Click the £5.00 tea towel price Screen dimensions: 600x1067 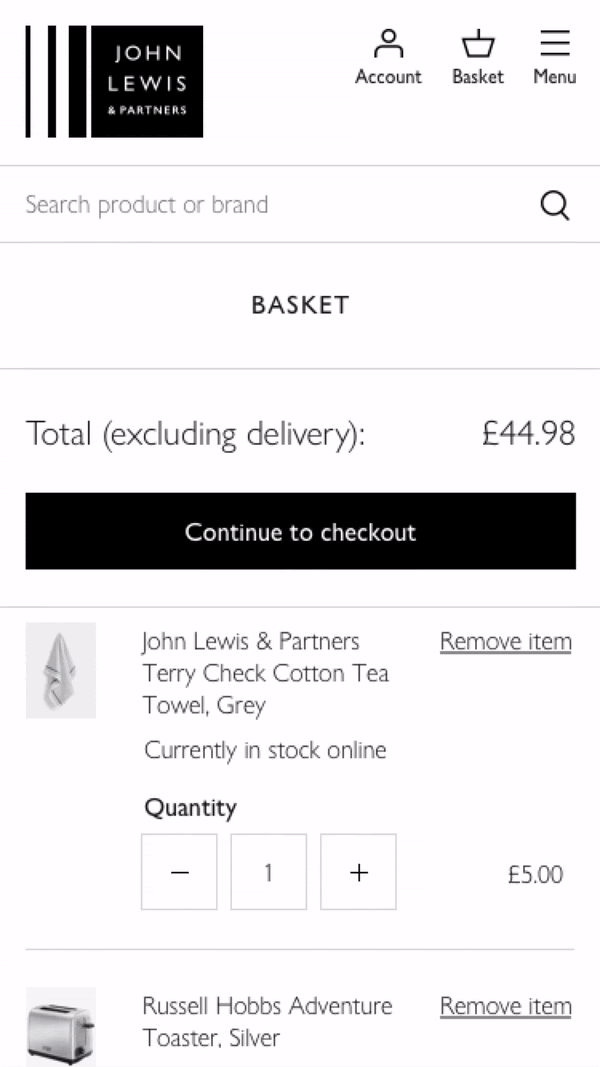click(x=535, y=875)
